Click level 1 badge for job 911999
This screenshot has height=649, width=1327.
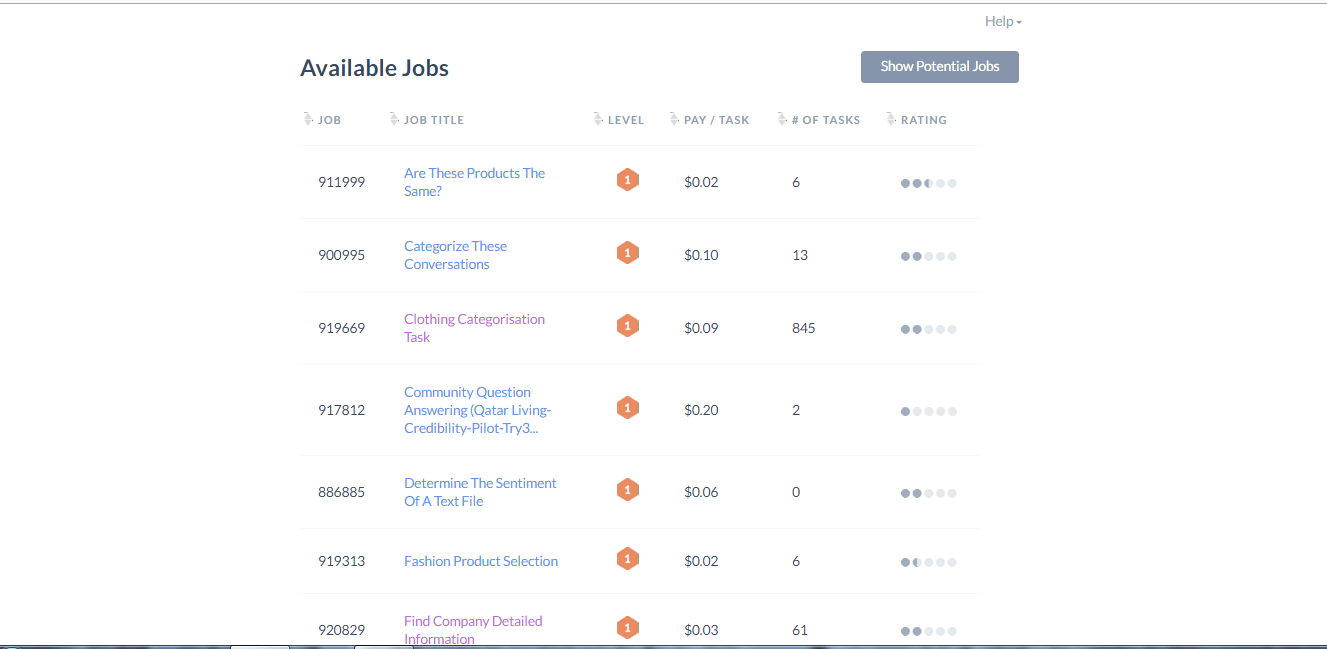pyautogui.click(x=627, y=181)
